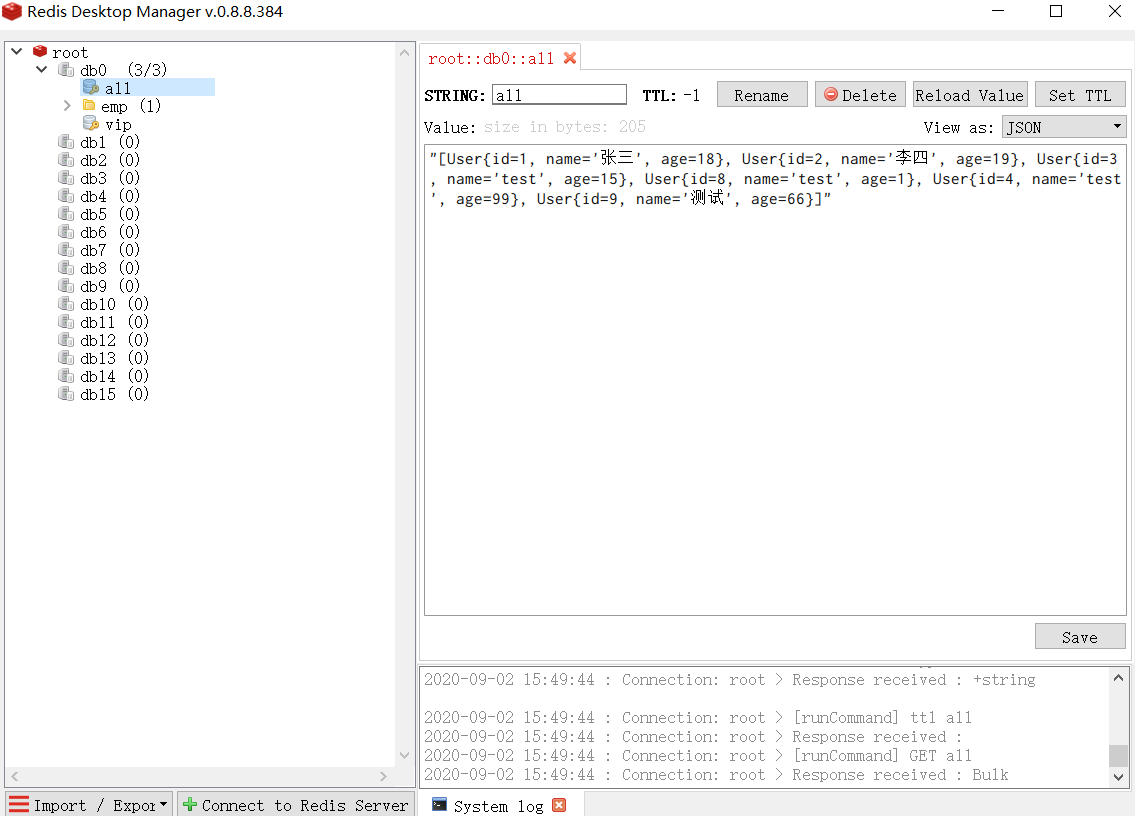This screenshot has width=1135, height=816.
Task: Click log panel scrollbar up arrow
Action: click(1118, 678)
